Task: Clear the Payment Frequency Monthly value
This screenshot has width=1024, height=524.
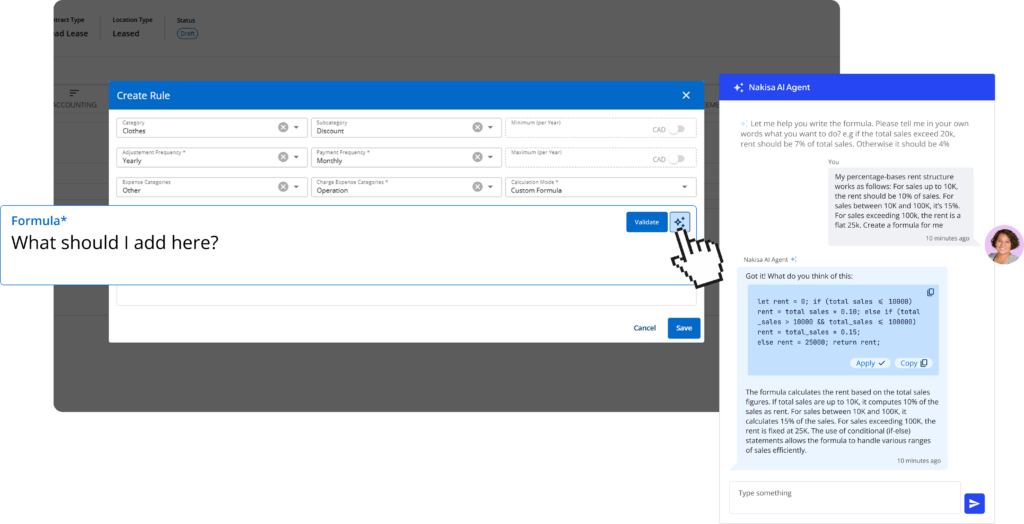Action: point(477,158)
